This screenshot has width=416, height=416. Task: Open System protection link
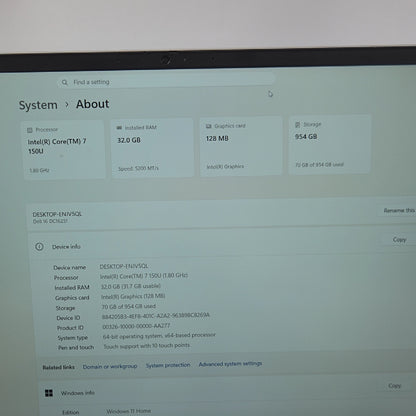(x=168, y=365)
